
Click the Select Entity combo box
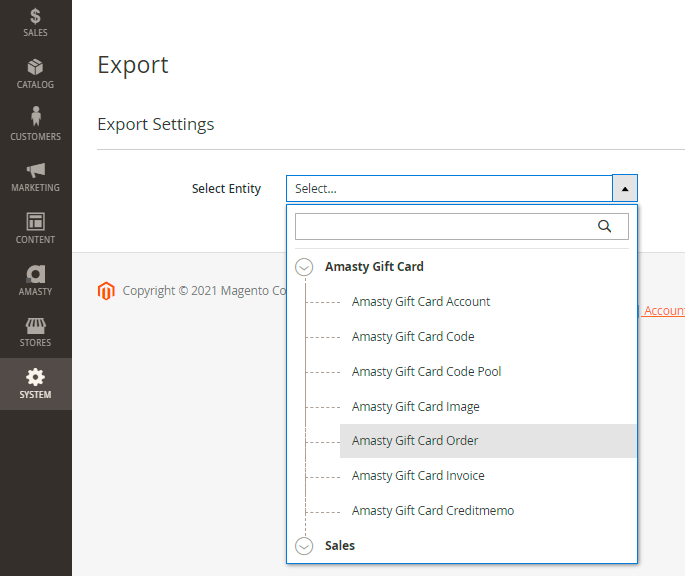[449, 188]
